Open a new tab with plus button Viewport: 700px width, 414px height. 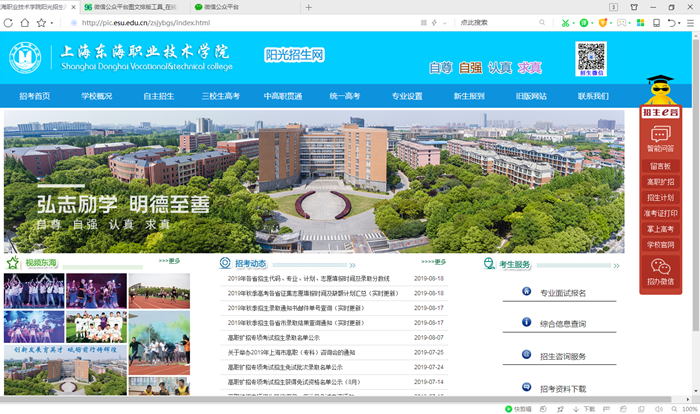tap(308, 7)
